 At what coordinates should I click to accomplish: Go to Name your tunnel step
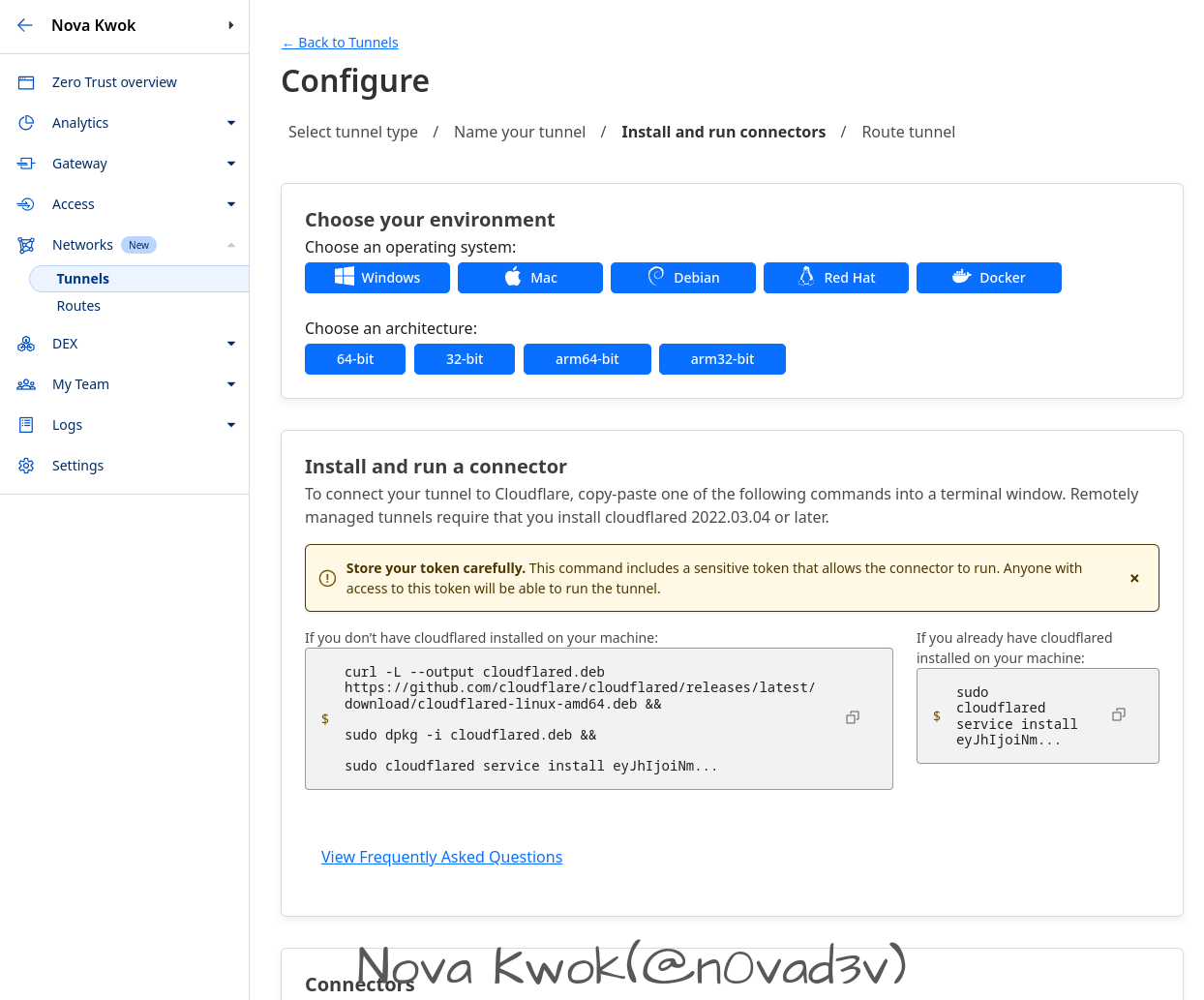(520, 132)
